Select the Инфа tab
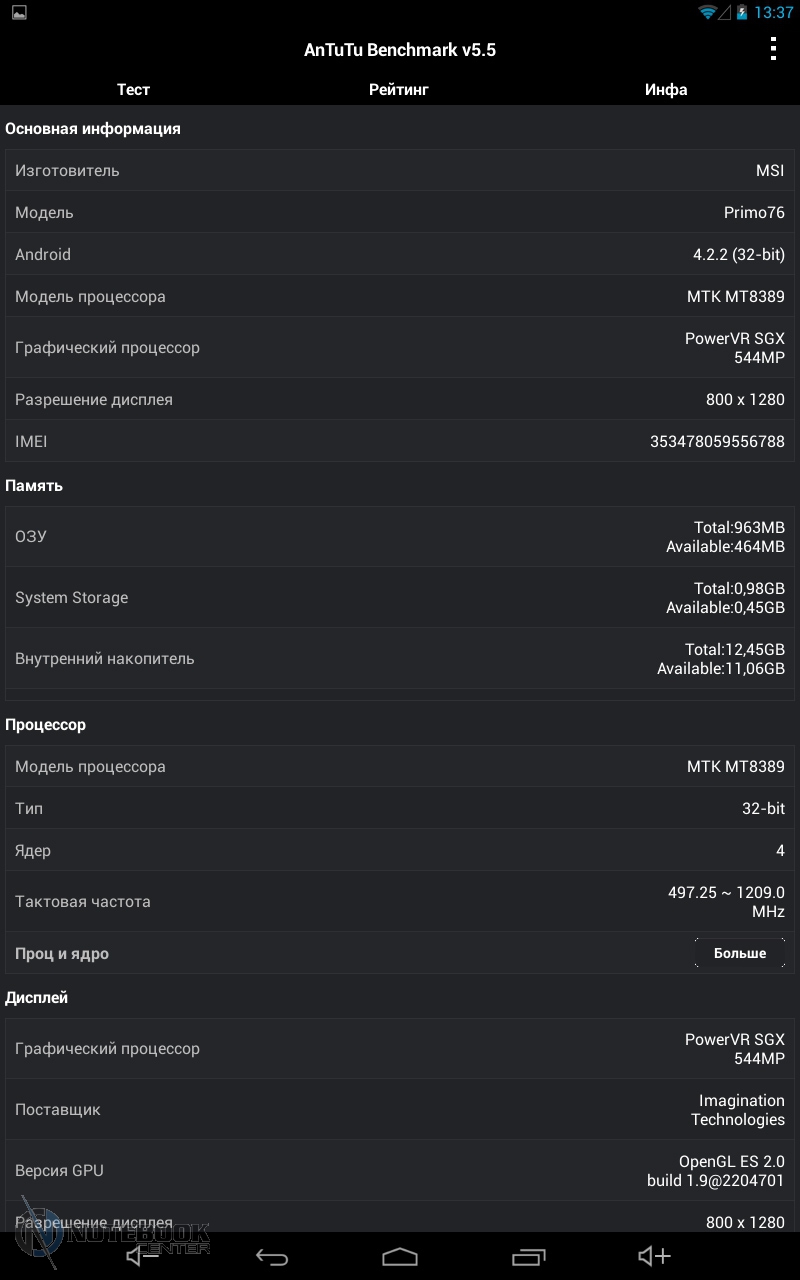800x1280 pixels. click(666, 89)
